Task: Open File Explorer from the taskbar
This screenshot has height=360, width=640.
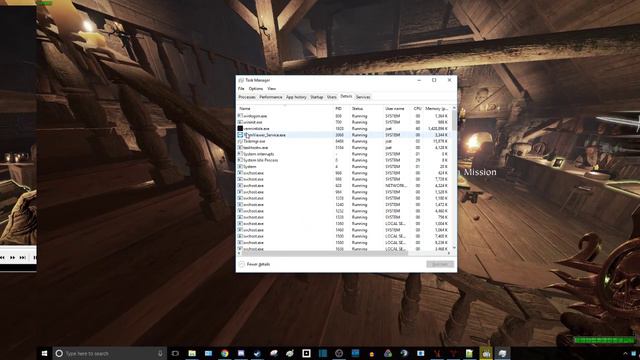Action: tap(192, 353)
